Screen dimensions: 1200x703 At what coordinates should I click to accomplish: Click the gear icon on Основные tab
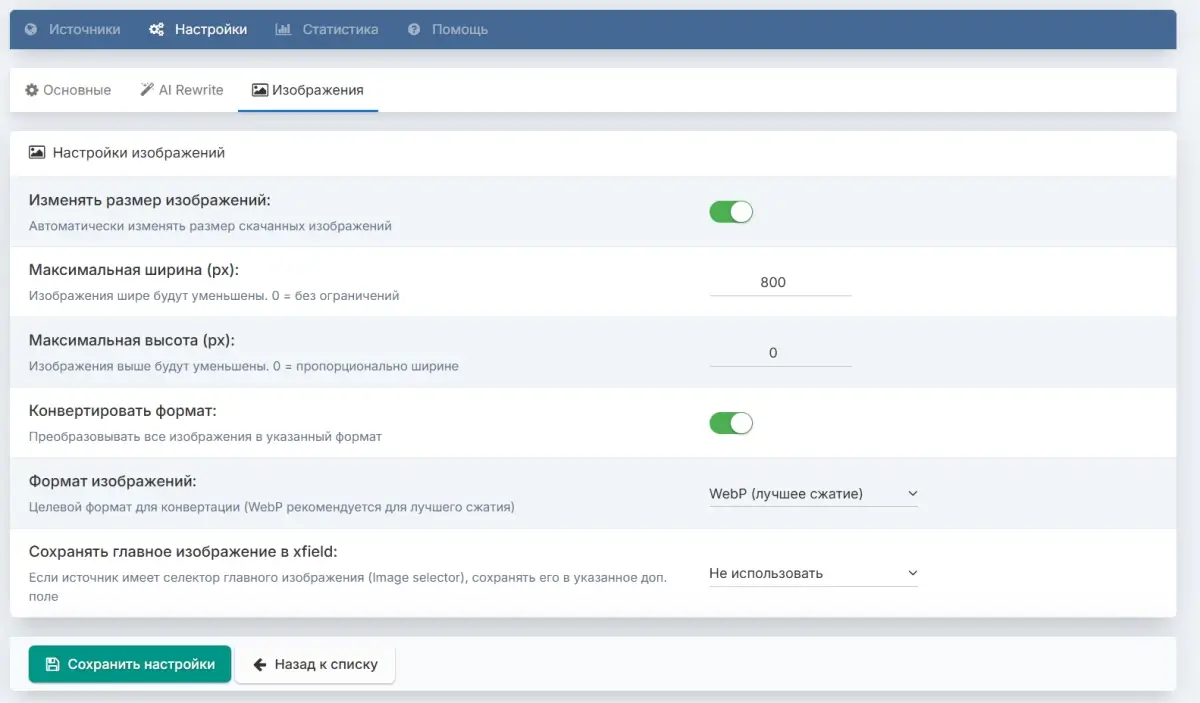pos(32,90)
